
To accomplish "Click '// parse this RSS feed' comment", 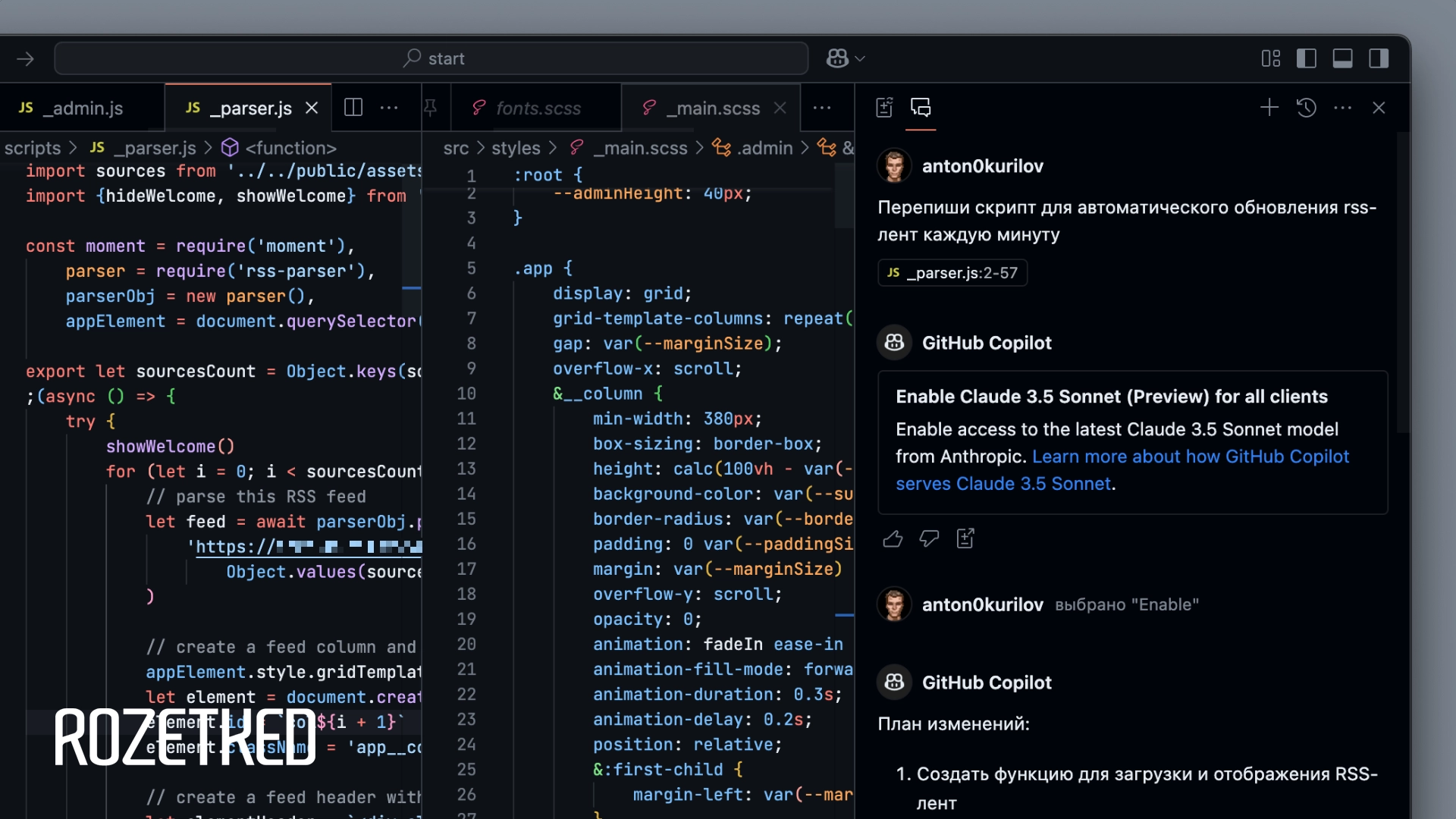I will pyautogui.click(x=256, y=497).
